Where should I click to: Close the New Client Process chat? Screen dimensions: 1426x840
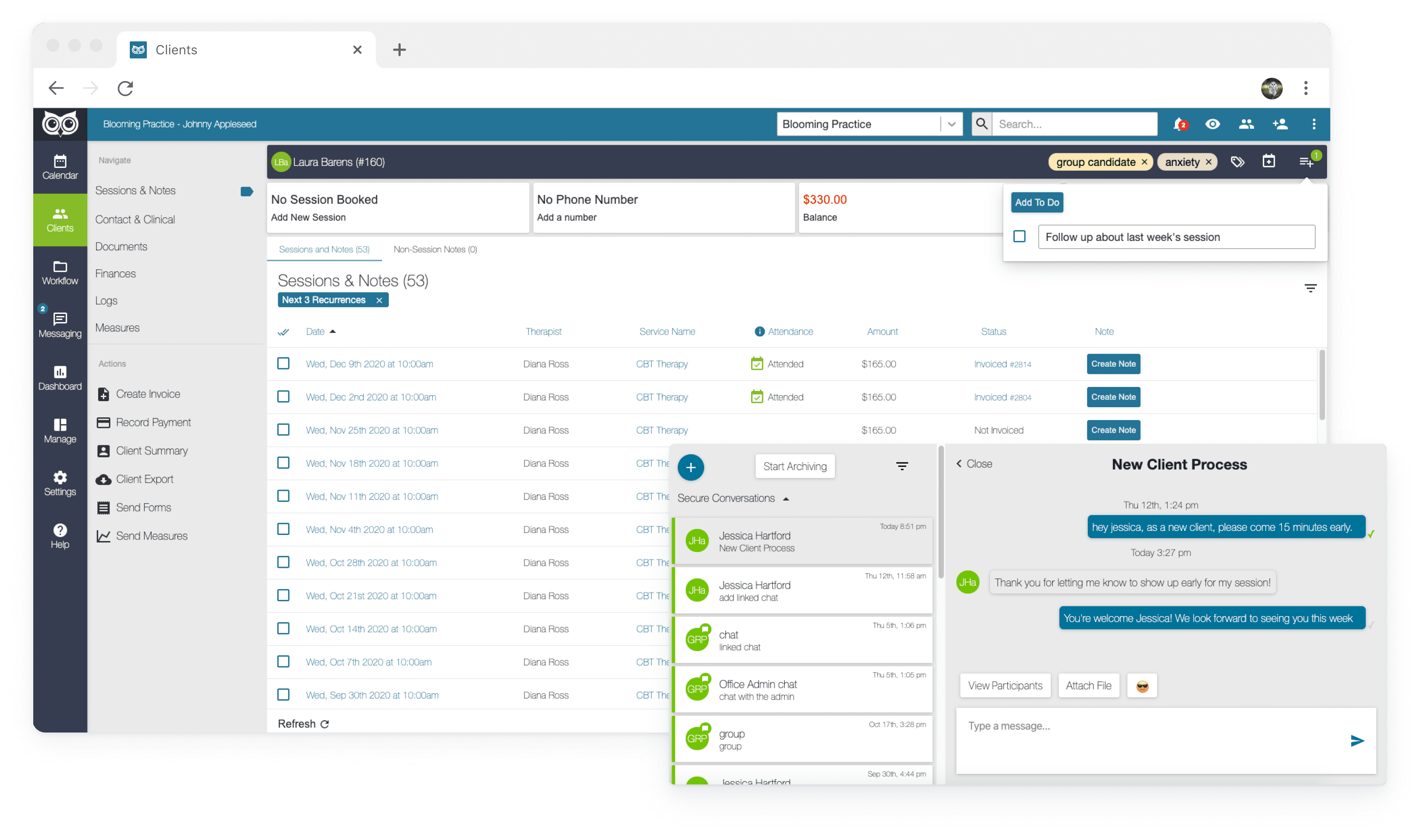pyautogui.click(x=974, y=464)
